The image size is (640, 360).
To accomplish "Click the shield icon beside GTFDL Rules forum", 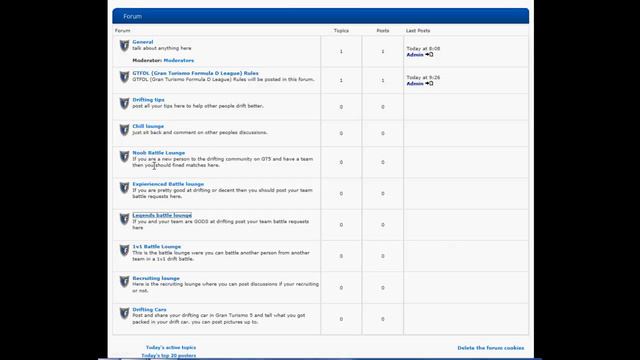I will click(124, 77).
